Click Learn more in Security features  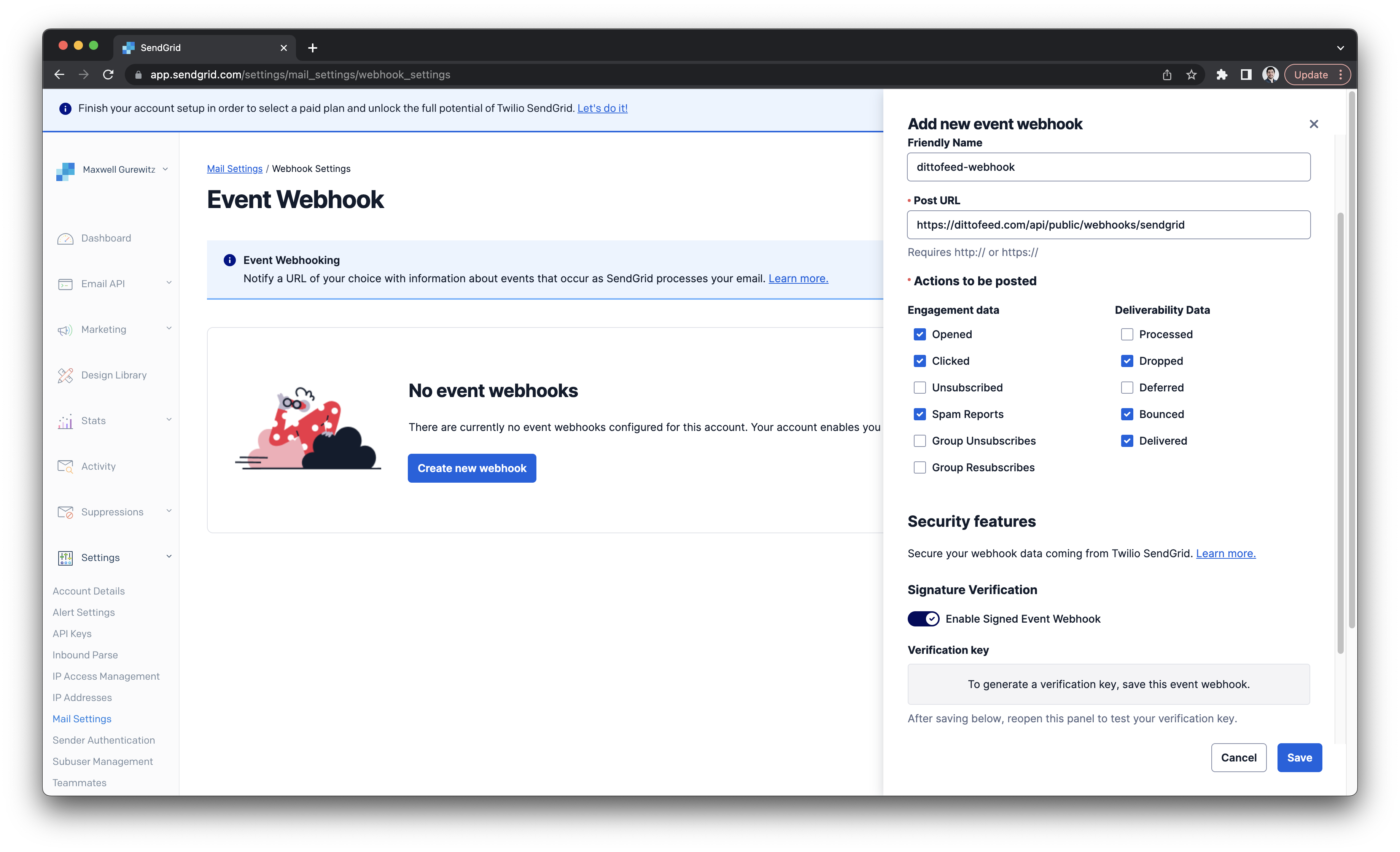click(1225, 554)
